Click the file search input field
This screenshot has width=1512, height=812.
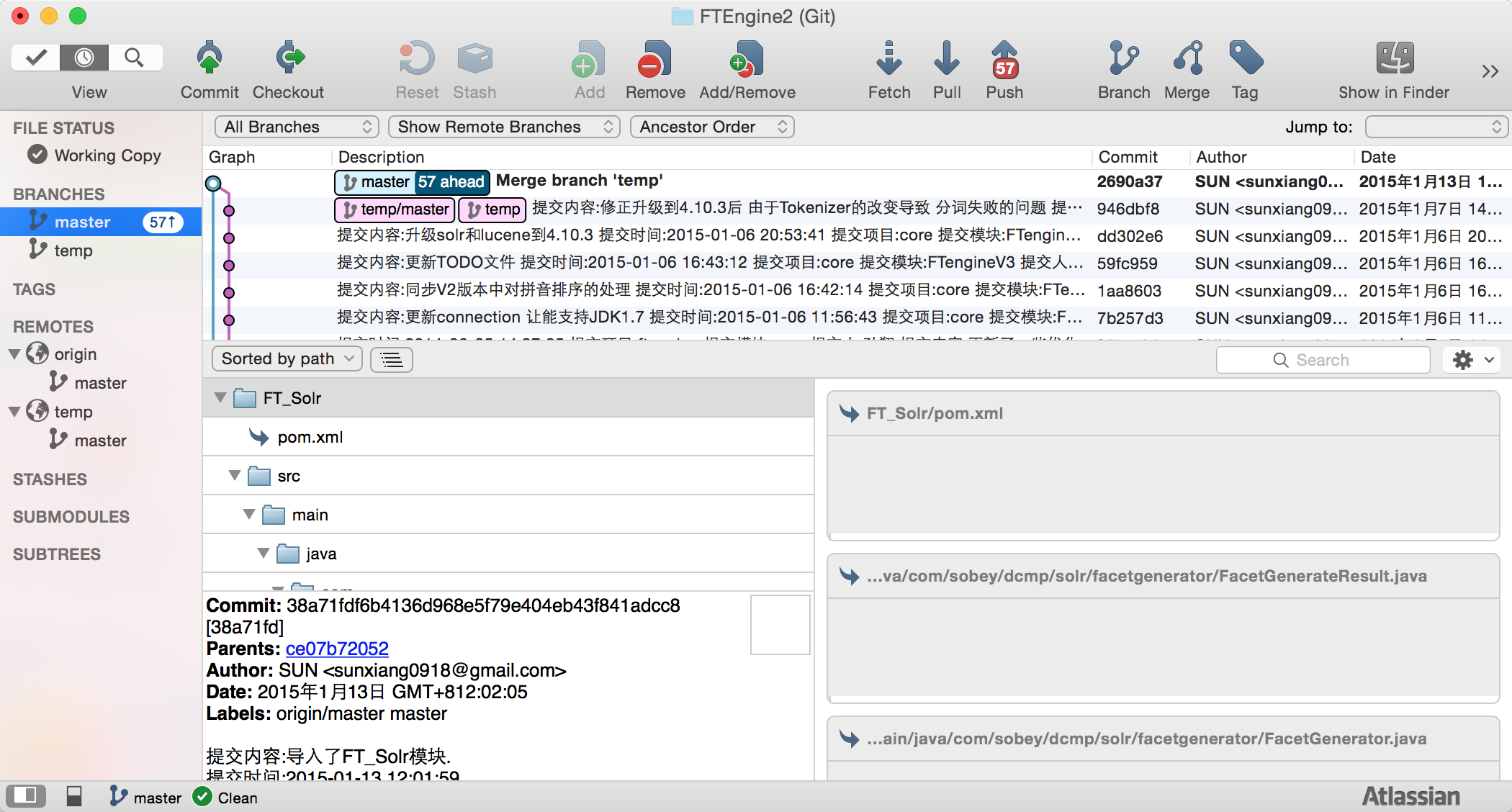1323,360
